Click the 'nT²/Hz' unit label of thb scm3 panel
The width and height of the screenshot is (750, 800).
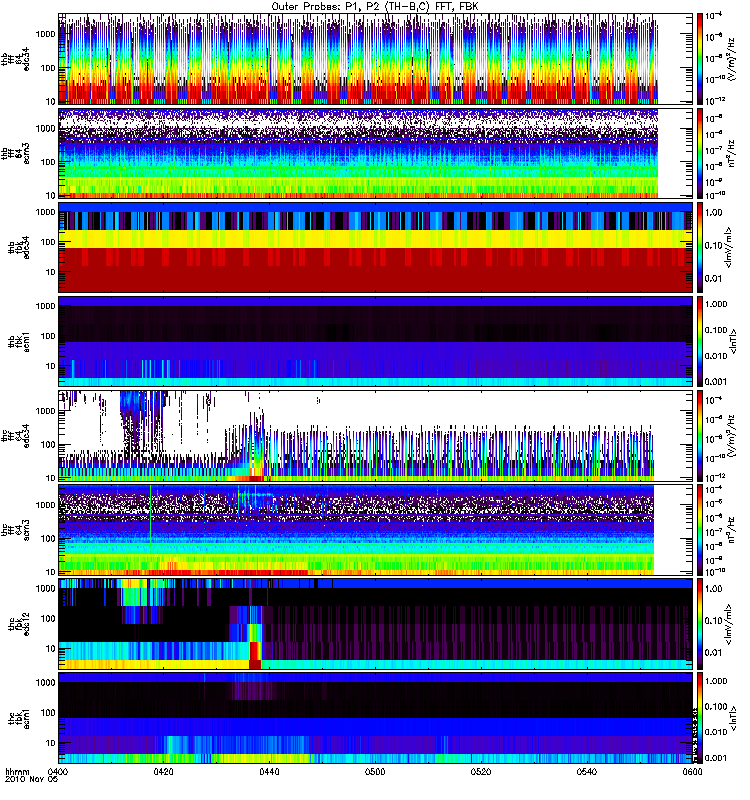732,153
